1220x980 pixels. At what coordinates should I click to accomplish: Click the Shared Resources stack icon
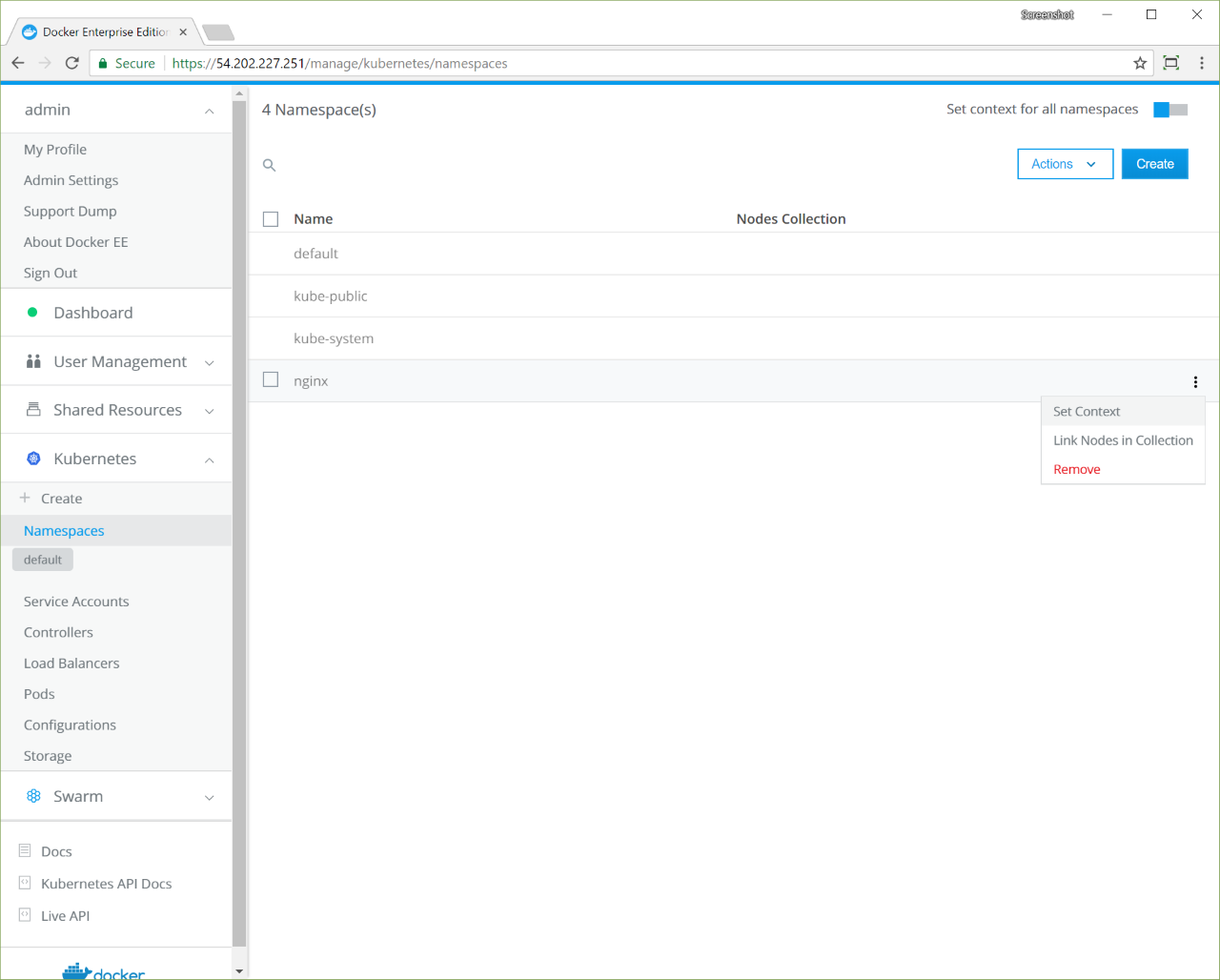33,410
